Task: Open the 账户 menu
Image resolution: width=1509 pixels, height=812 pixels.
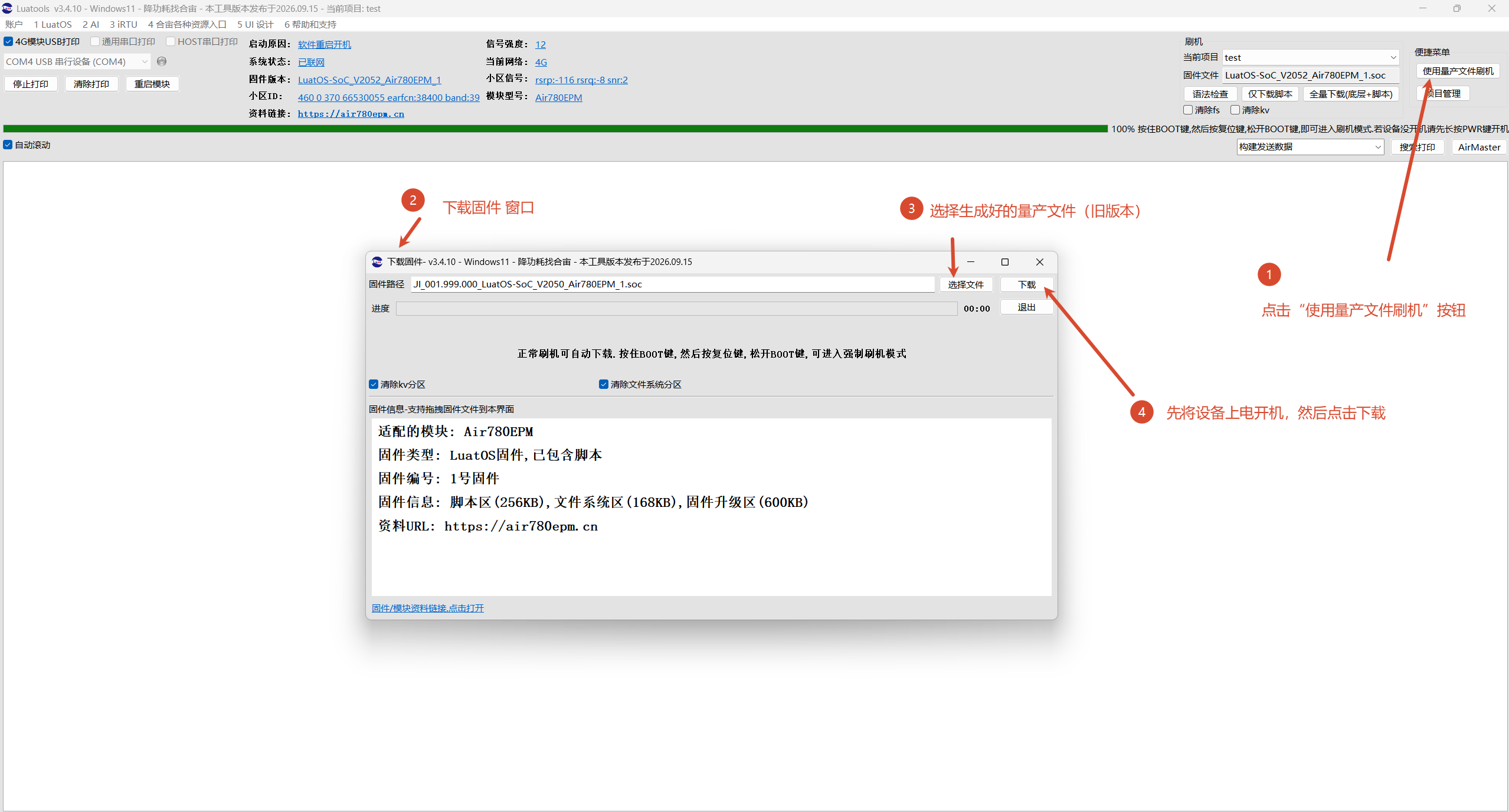Action: click(x=14, y=24)
